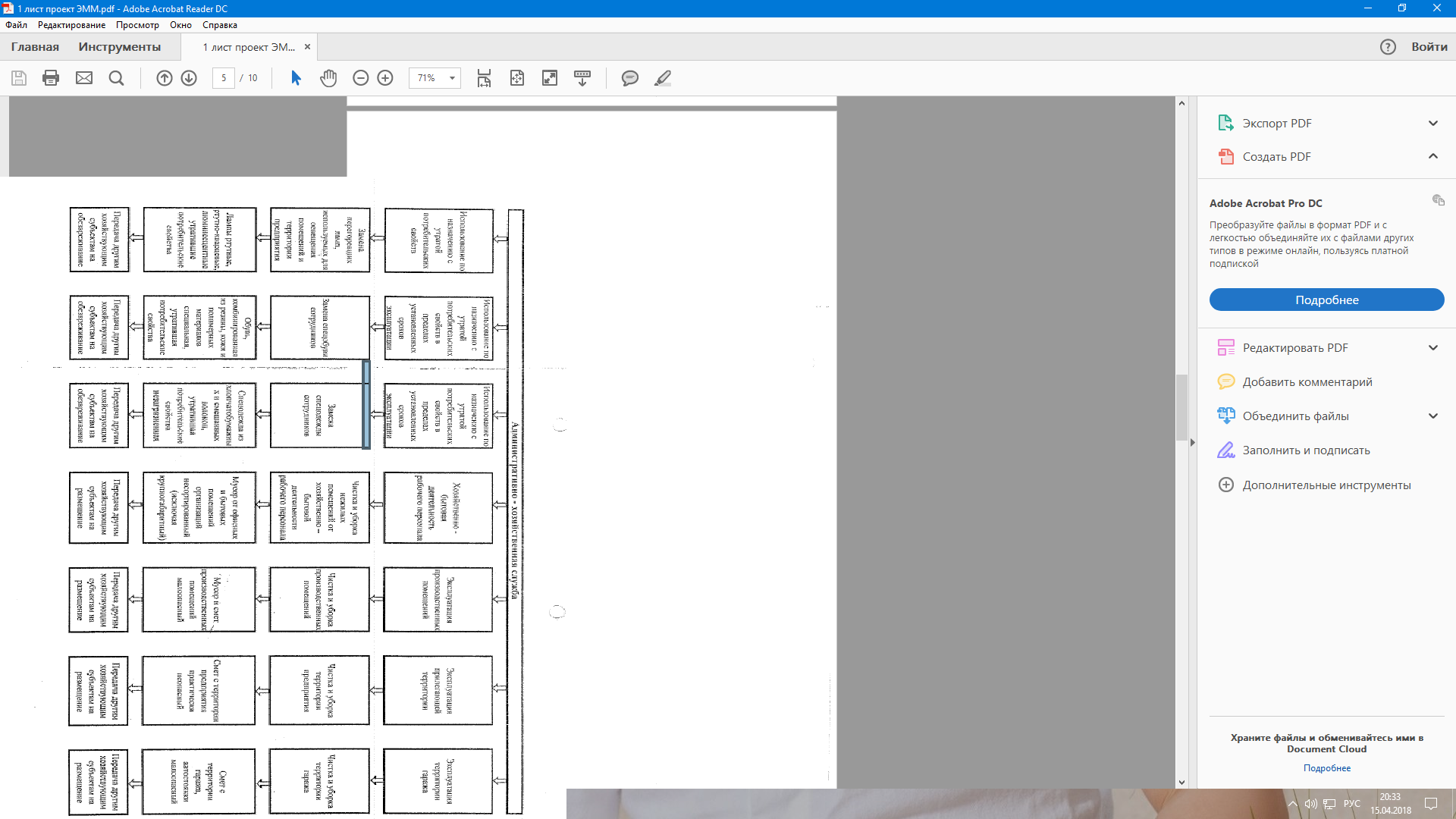This screenshot has width=1456, height=819.
Task: Click the Print file icon
Action: [51, 78]
